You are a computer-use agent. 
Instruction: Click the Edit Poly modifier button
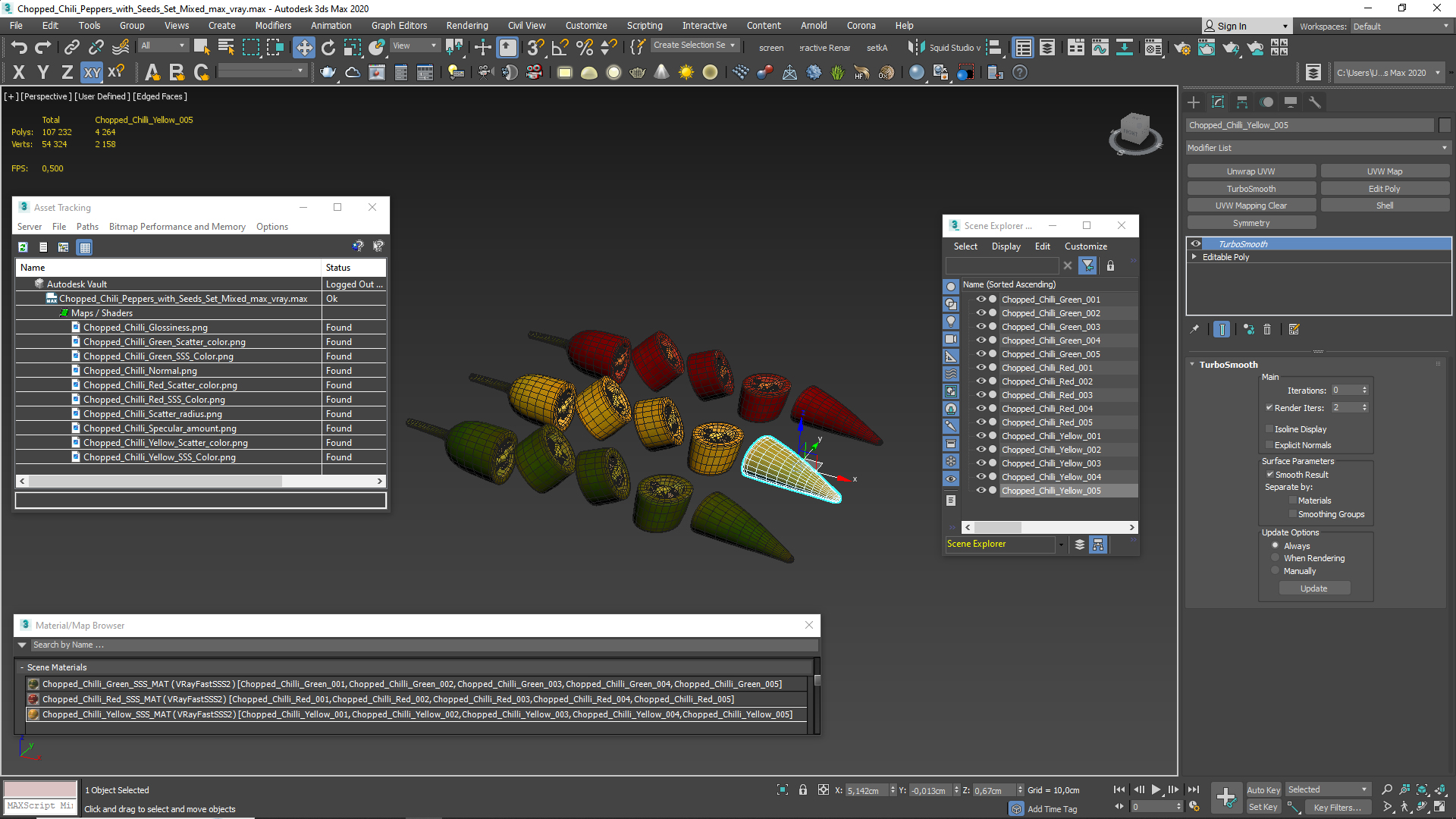click(1385, 189)
